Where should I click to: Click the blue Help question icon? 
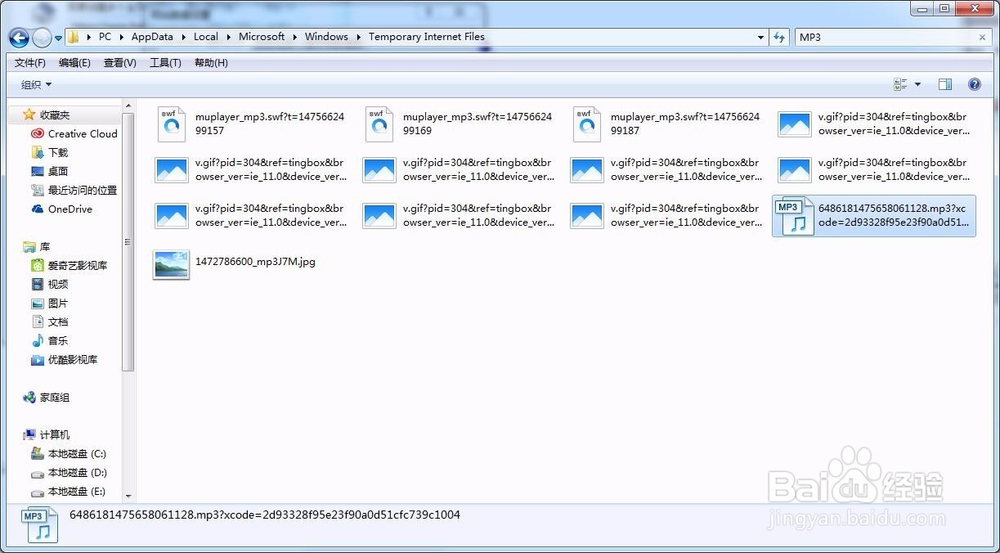click(x=974, y=84)
